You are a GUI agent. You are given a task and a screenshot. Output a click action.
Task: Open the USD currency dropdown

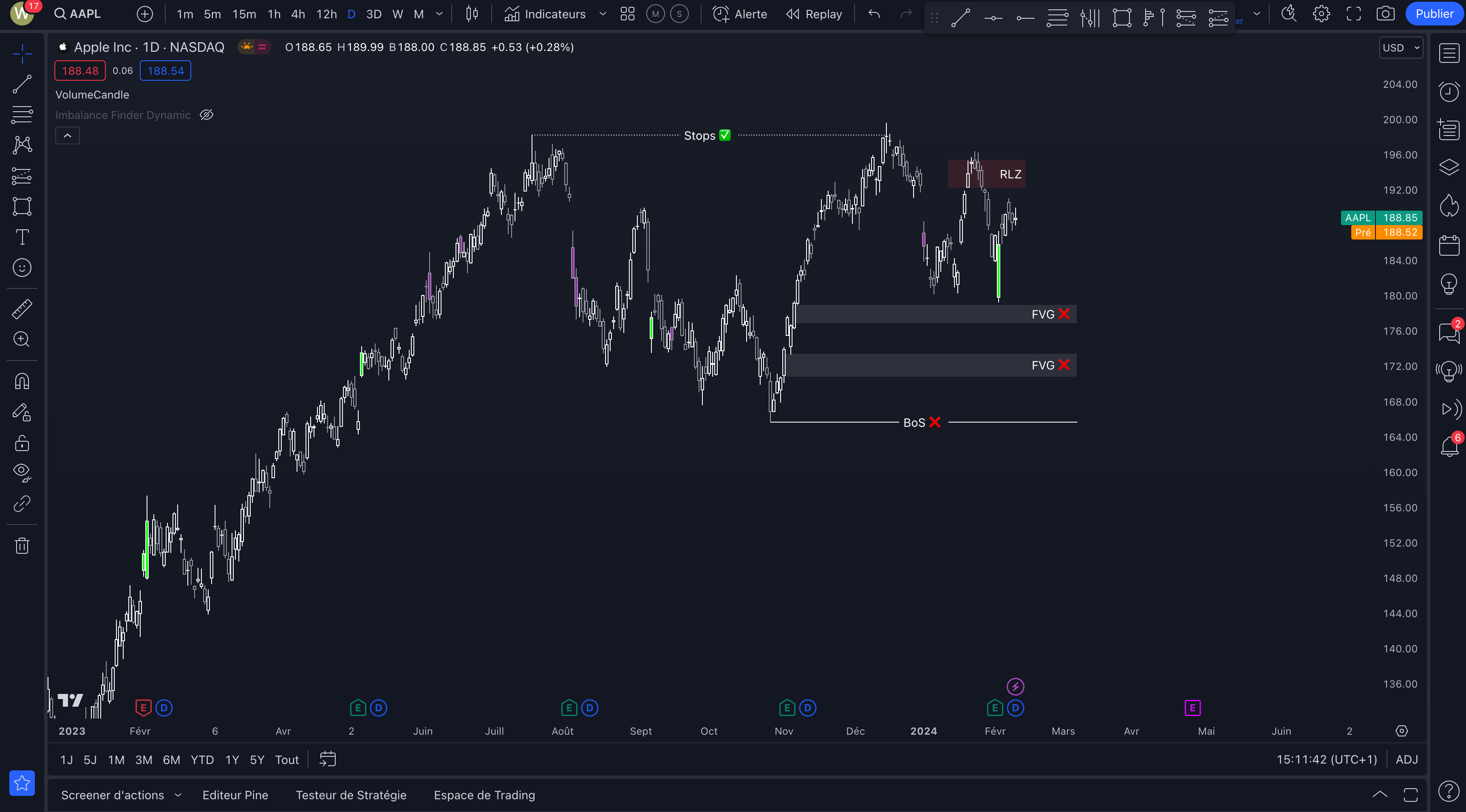1401,48
